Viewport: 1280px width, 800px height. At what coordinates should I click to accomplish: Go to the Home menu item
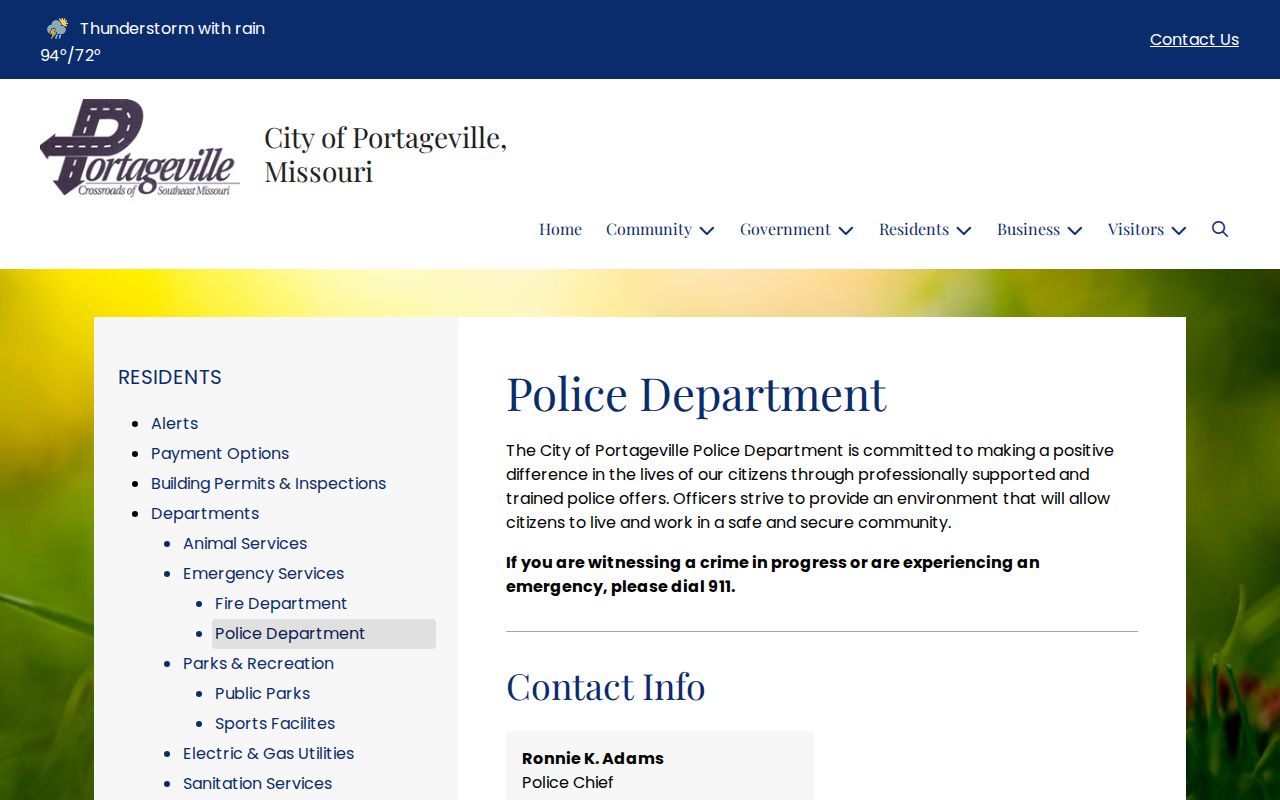(x=560, y=229)
